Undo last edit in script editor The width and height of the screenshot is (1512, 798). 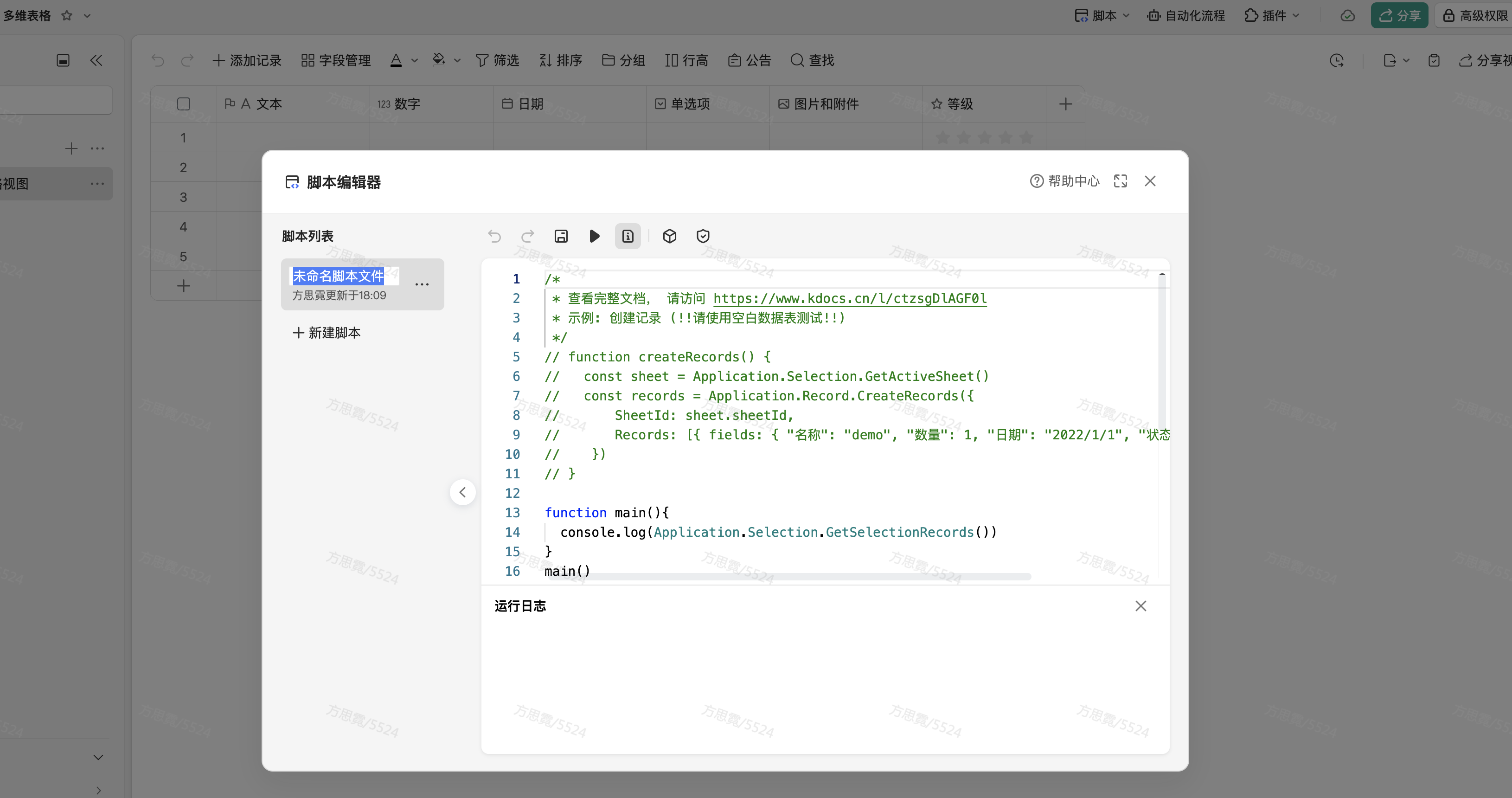494,236
